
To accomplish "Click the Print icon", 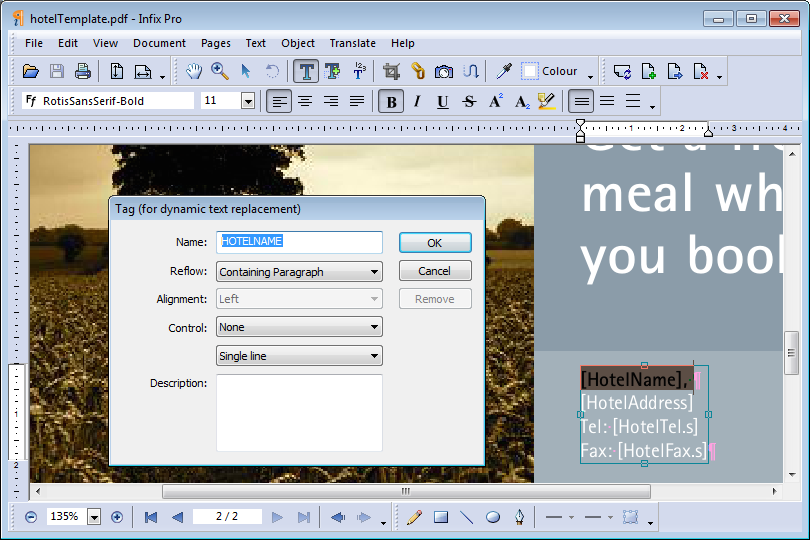I will 83,71.
